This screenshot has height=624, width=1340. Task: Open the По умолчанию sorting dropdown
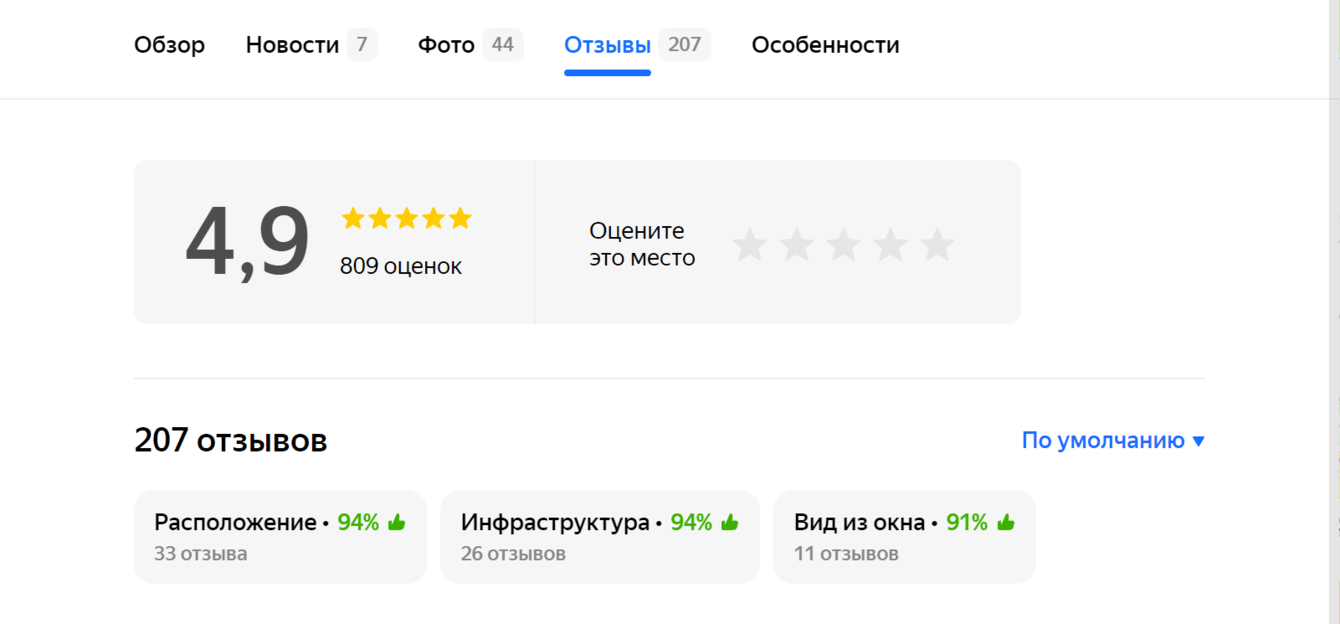[1103, 440]
